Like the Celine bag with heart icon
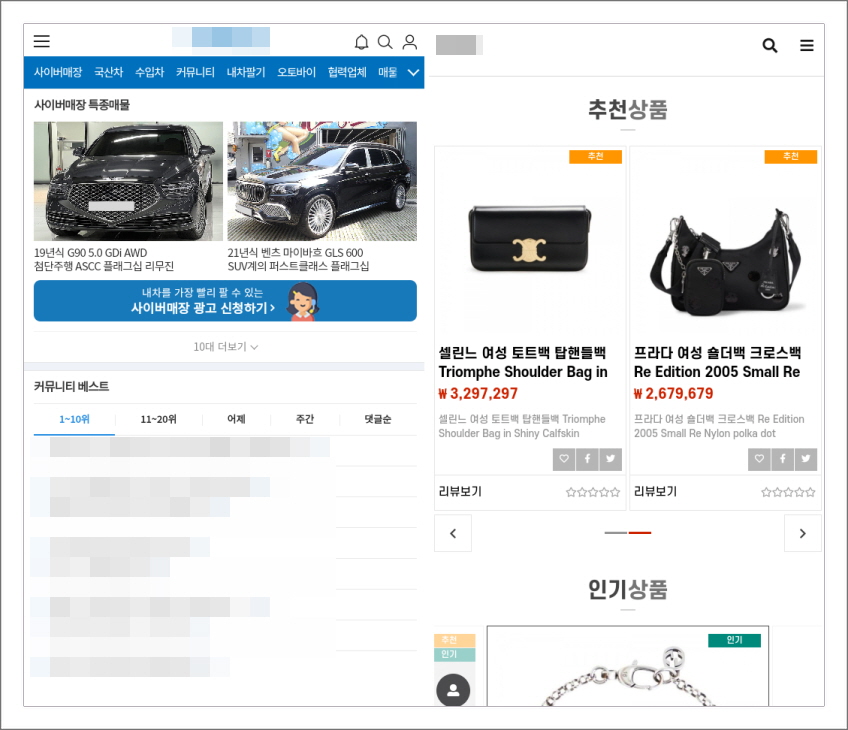 coord(564,459)
